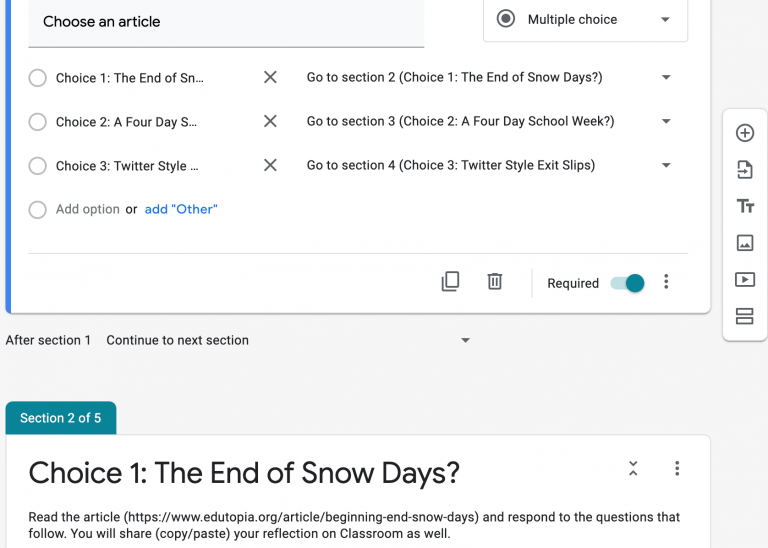The height and width of the screenshot is (548, 768).
Task: Select the Choice 2: A Four Day radio button
Action: (38, 121)
